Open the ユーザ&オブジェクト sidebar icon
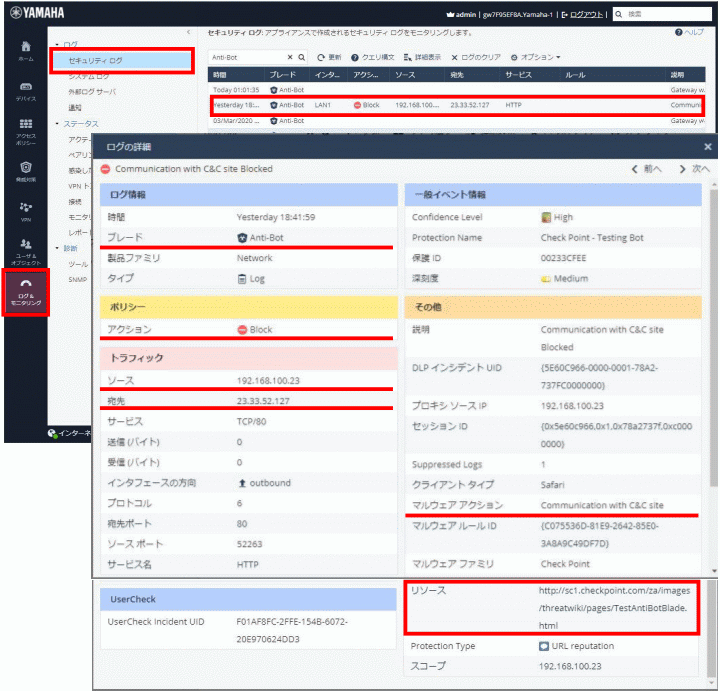The width and height of the screenshot is (720, 691). (x=25, y=249)
